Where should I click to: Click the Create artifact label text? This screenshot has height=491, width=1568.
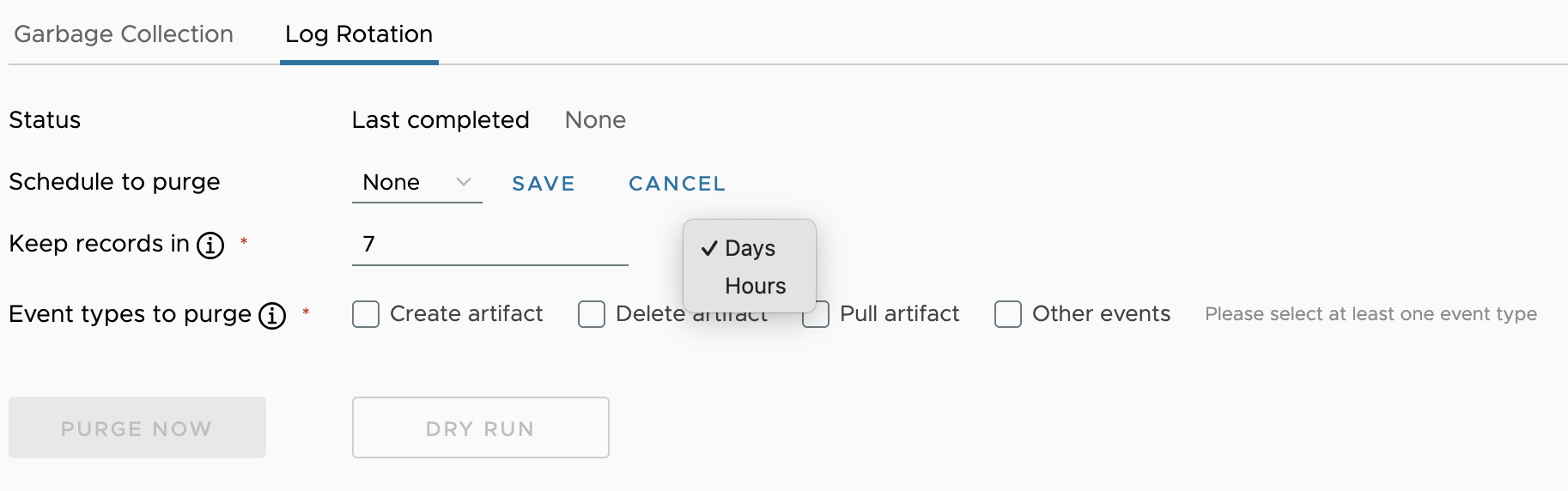coord(466,314)
